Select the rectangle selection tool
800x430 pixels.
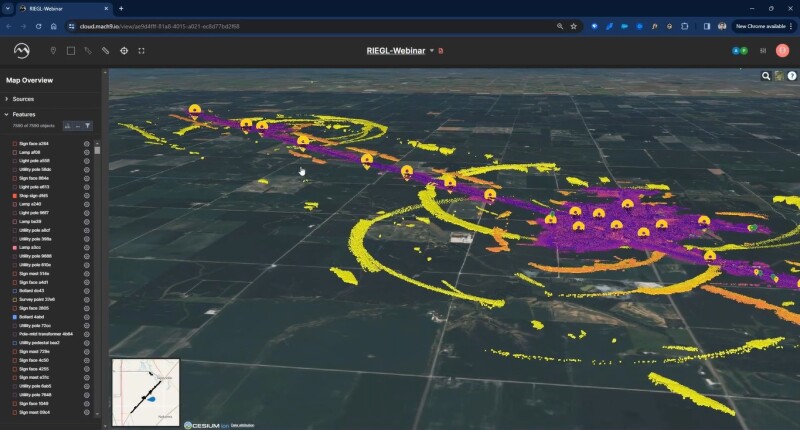click(x=70, y=50)
